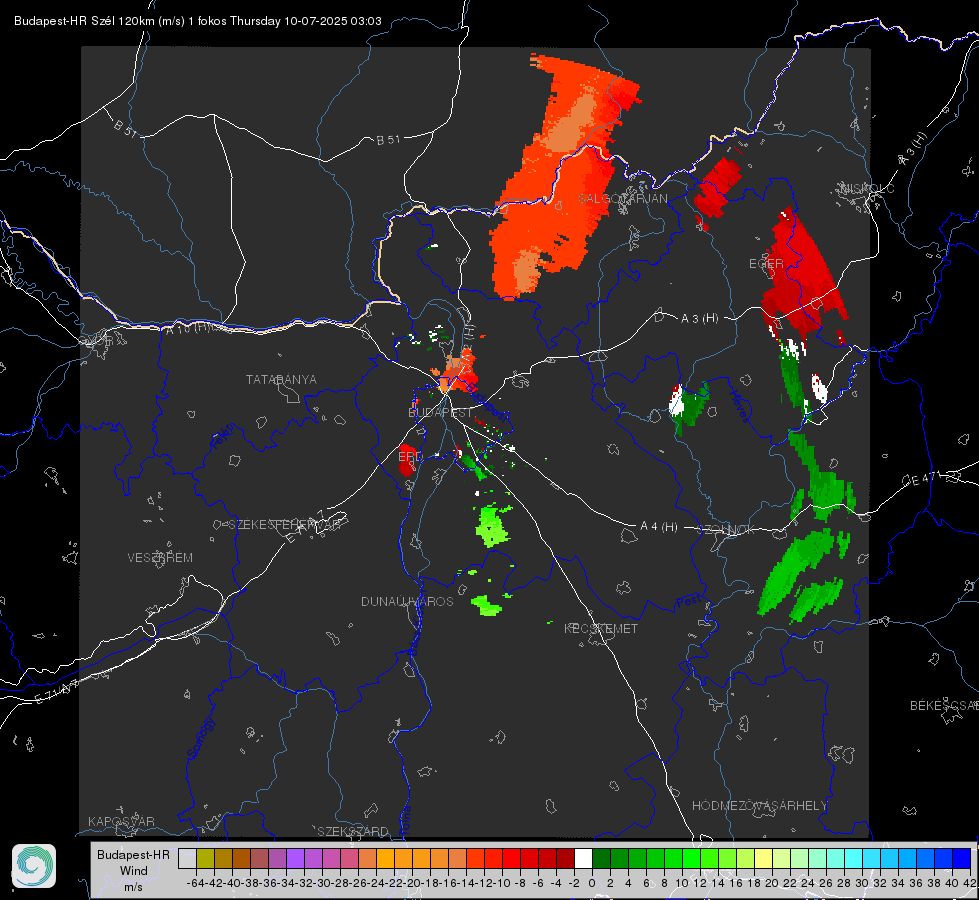Click the A 3 (H) label beside Eger
This screenshot has height=900, width=979.
click(699, 318)
